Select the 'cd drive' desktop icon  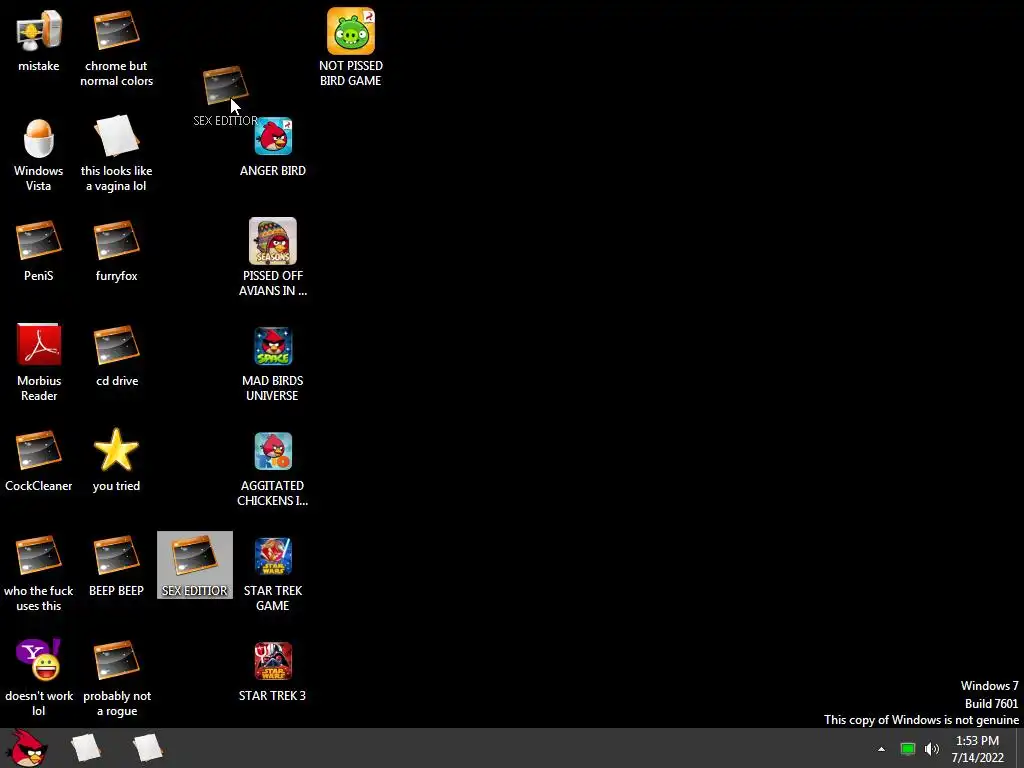point(116,345)
